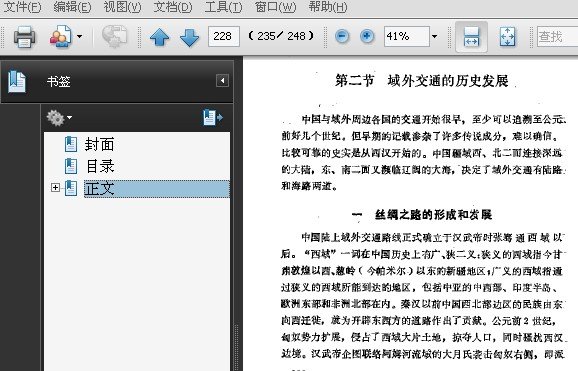Click the 查找 search field
The height and width of the screenshot is (371, 578).
coord(557,36)
